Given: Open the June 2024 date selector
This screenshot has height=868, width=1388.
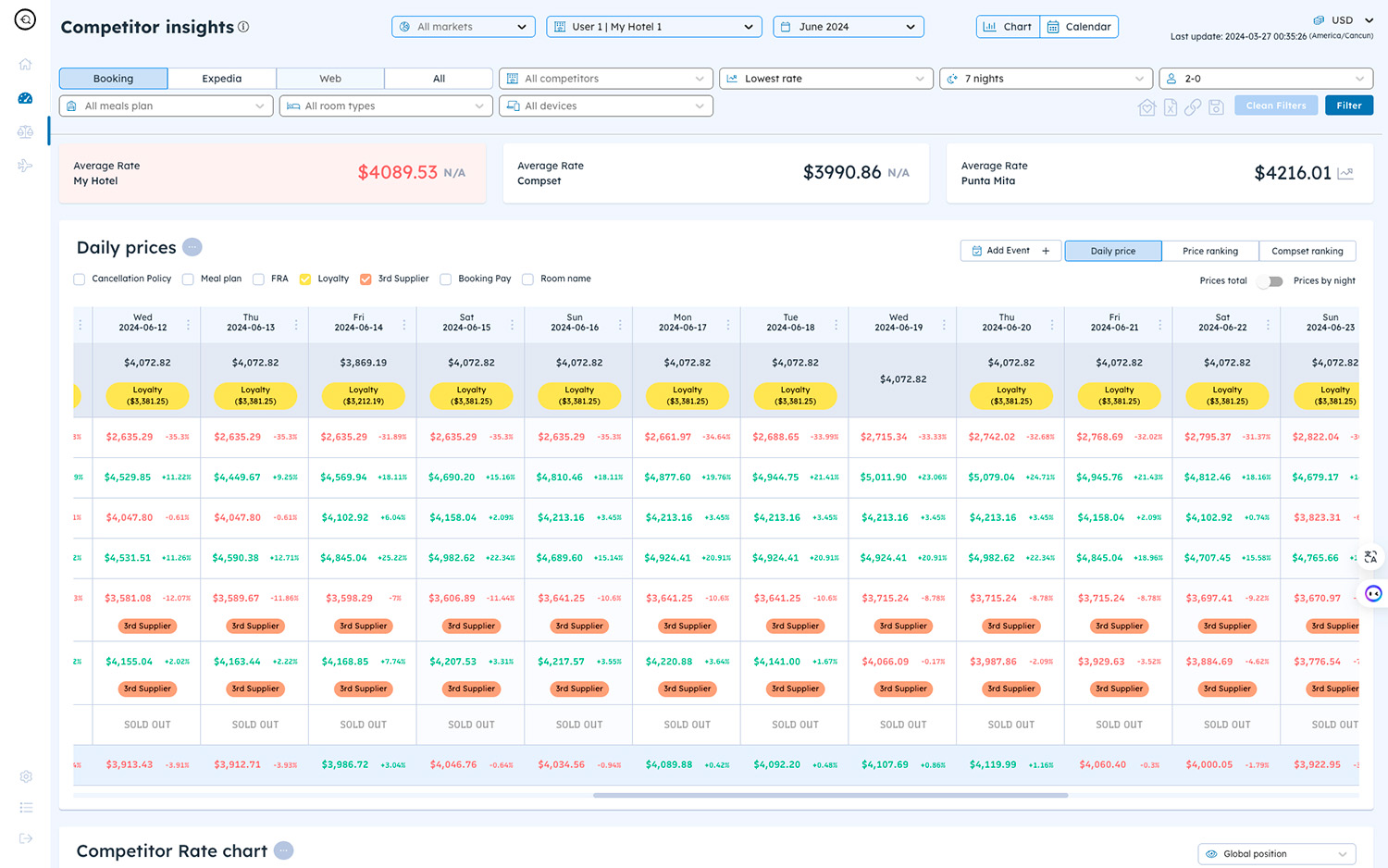Looking at the screenshot, I should coord(848,27).
